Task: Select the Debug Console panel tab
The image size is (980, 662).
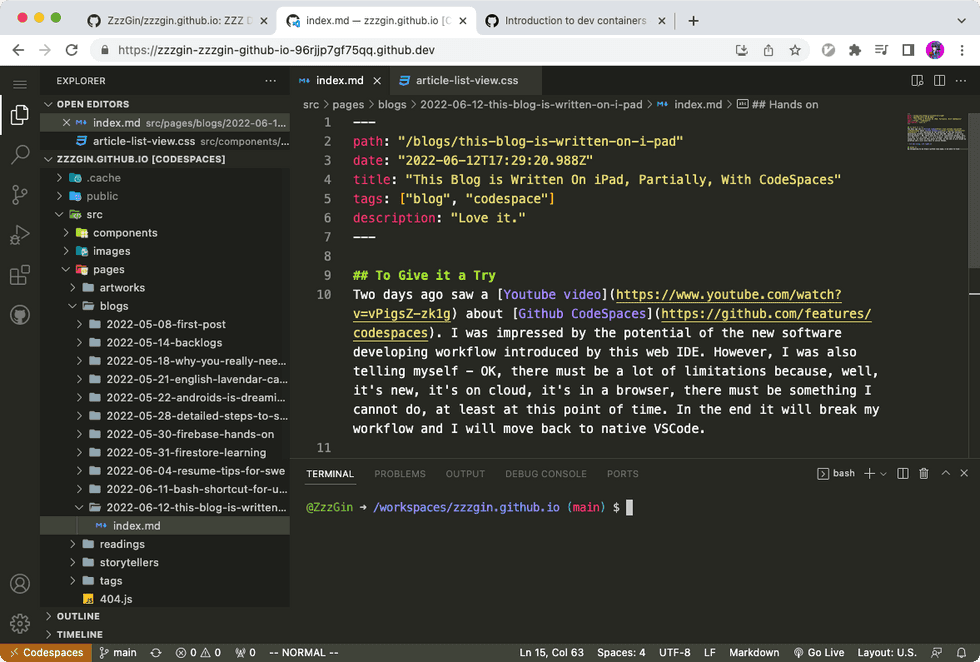Action: [x=546, y=474]
